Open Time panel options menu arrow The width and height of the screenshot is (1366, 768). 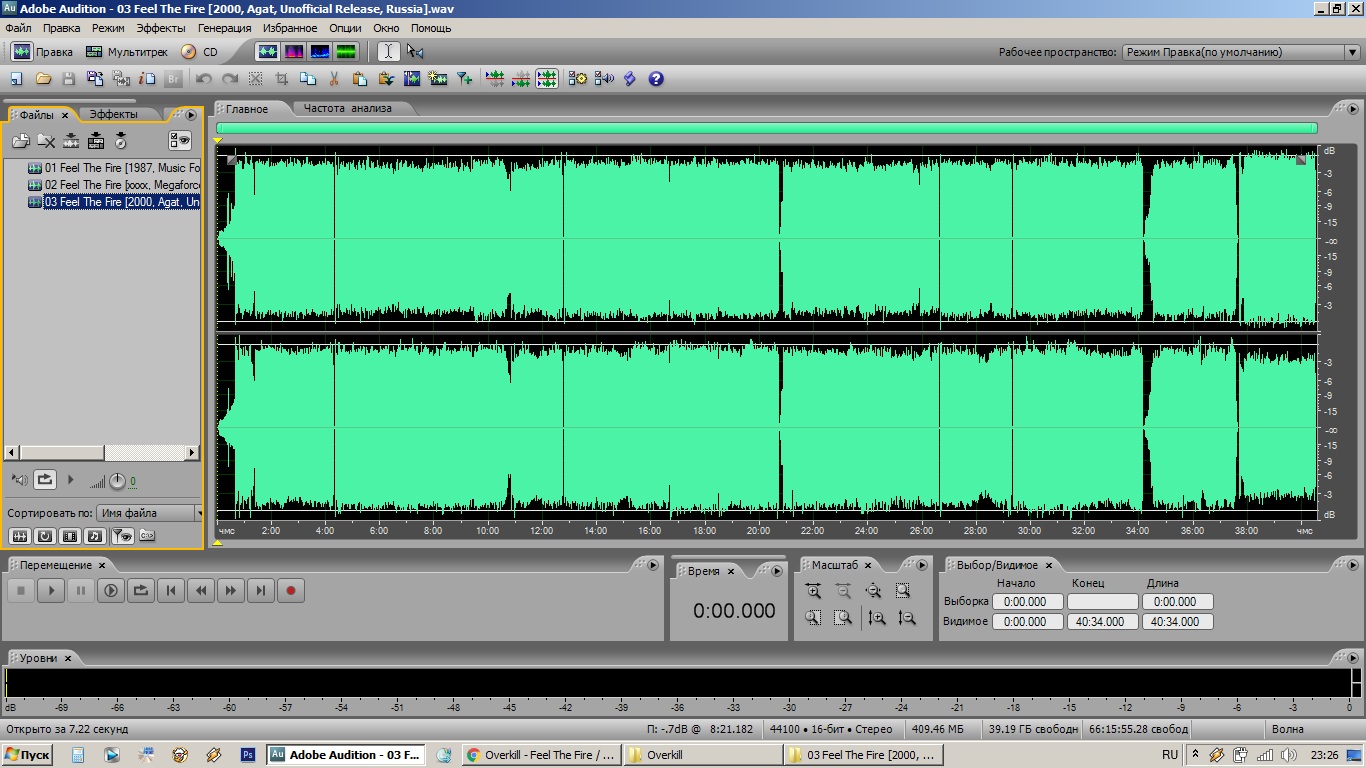(x=777, y=571)
